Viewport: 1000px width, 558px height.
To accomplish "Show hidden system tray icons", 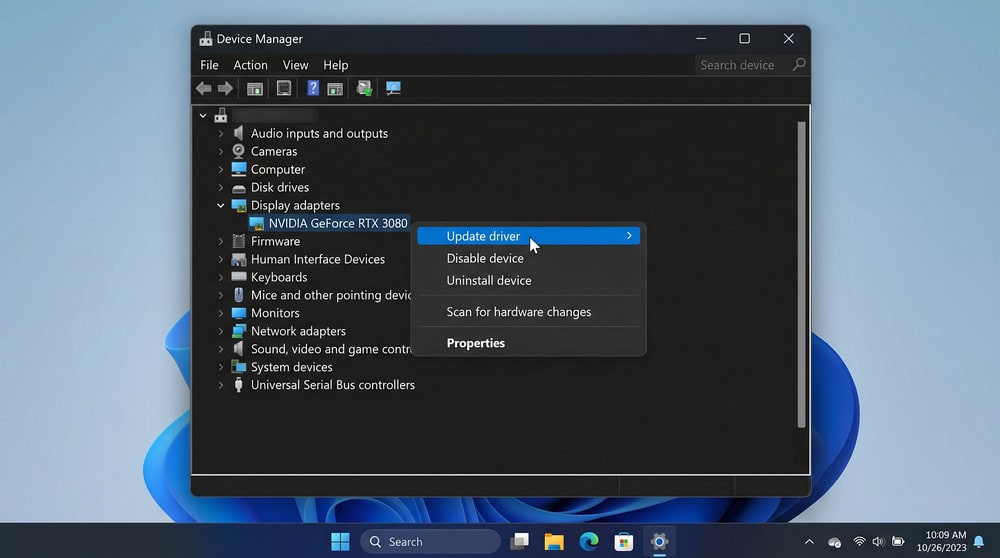I will (x=809, y=541).
